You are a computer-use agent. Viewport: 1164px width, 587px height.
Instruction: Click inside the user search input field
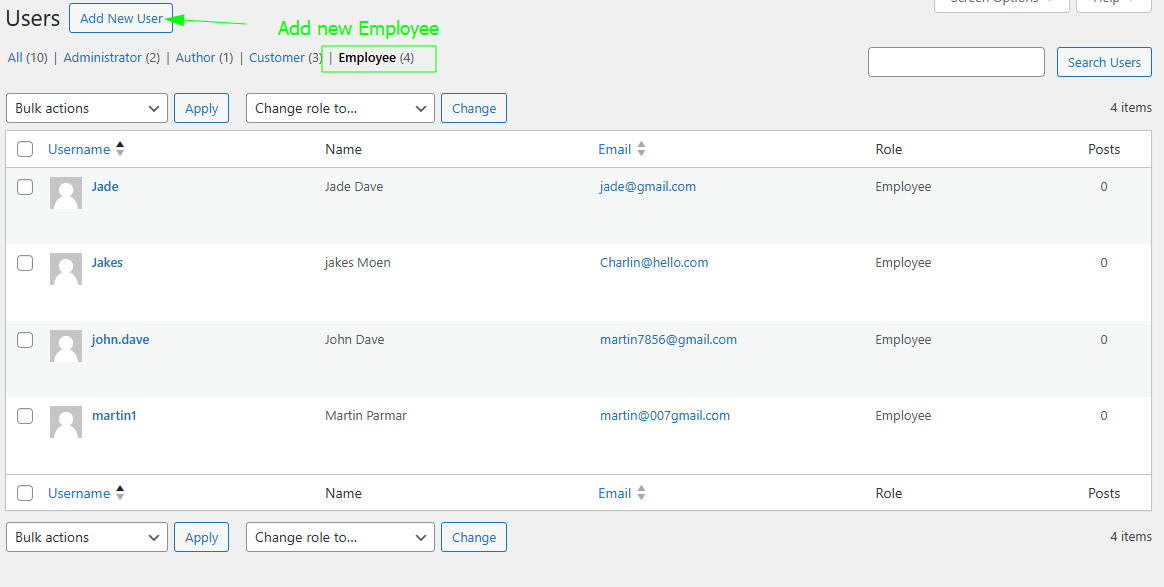pos(955,61)
